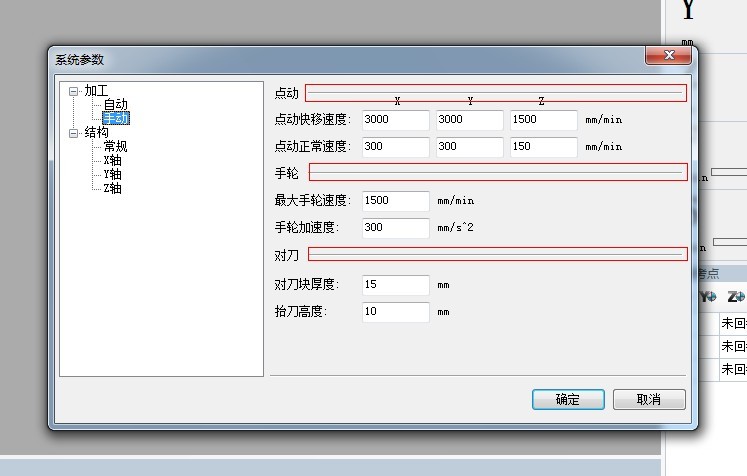Collapse the 加工 tree node
Screen dimensions: 747x476
coord(73,91)
